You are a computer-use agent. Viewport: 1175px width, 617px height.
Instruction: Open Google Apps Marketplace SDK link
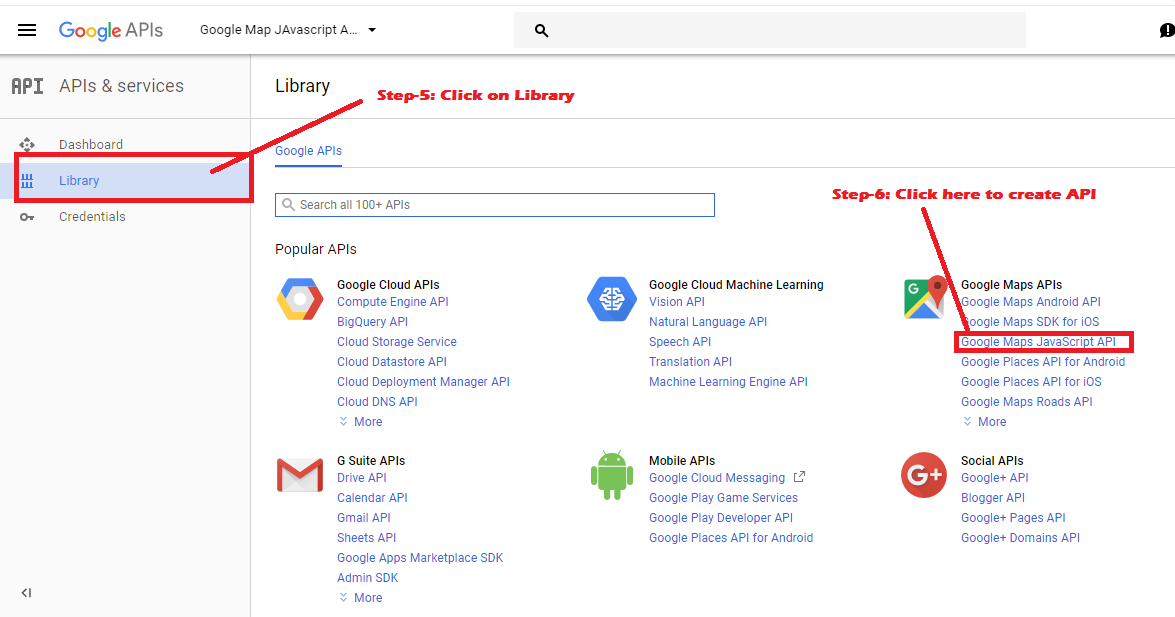click(x=420, y=558)
